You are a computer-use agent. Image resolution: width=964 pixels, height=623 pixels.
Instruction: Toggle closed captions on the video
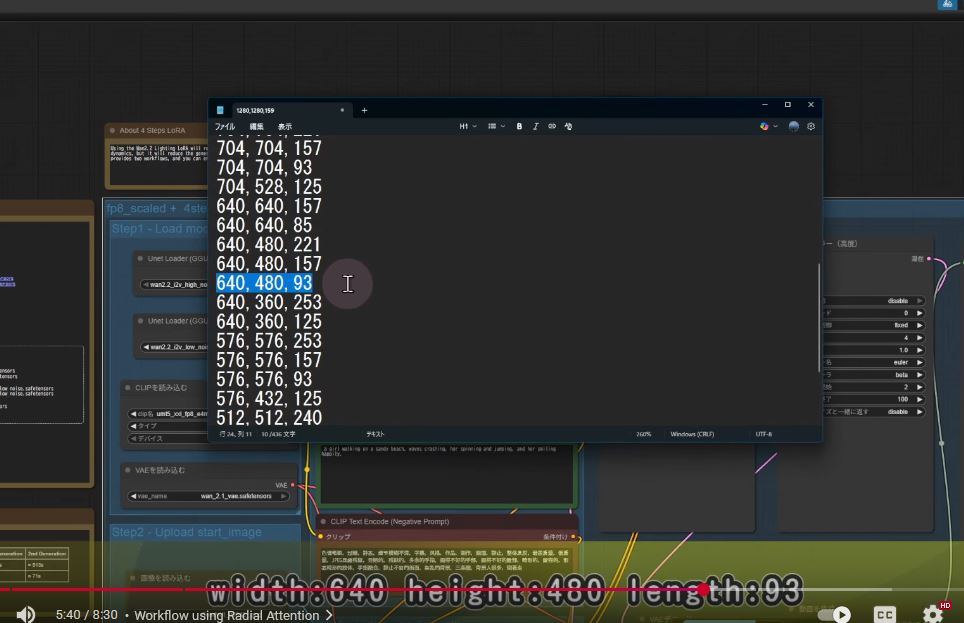point(884,614)
